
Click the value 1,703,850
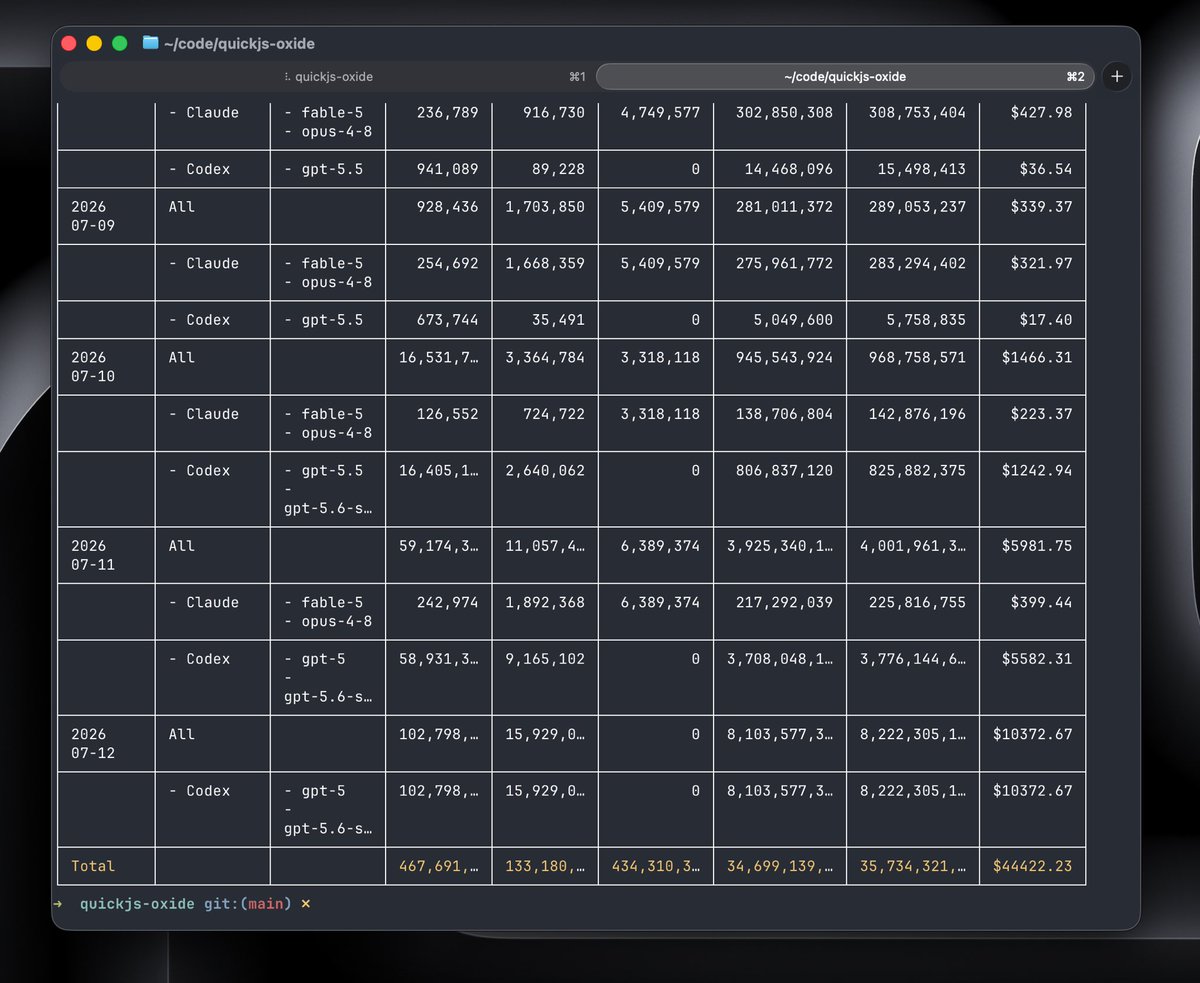(x=545, y=207)
